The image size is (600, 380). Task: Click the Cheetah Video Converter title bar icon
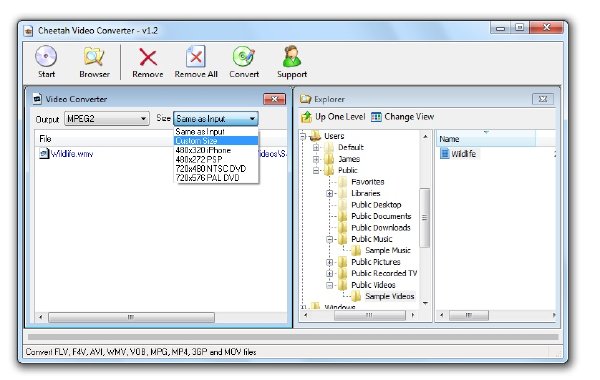pos(28,31)
